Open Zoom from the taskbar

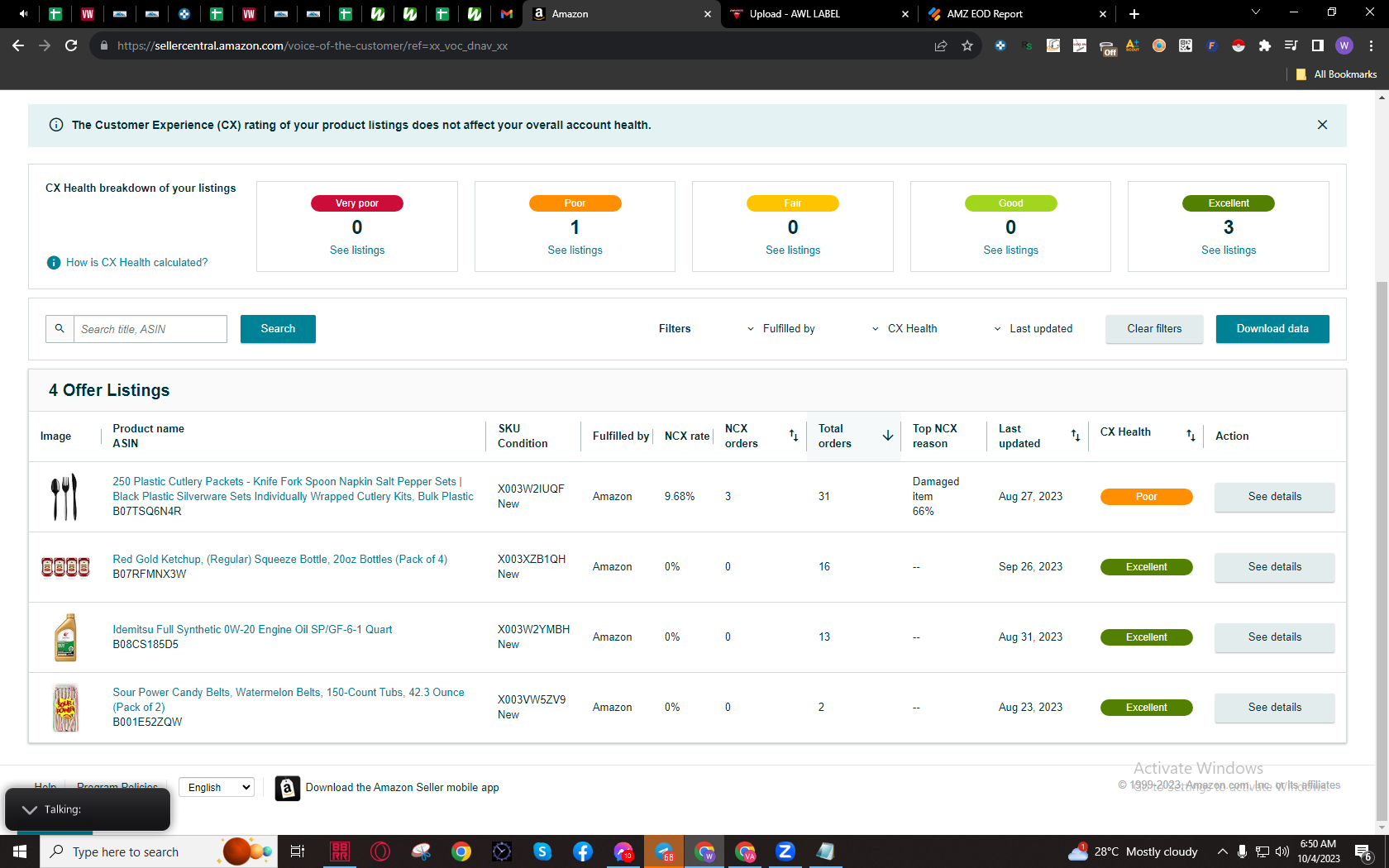pos(785,851)
